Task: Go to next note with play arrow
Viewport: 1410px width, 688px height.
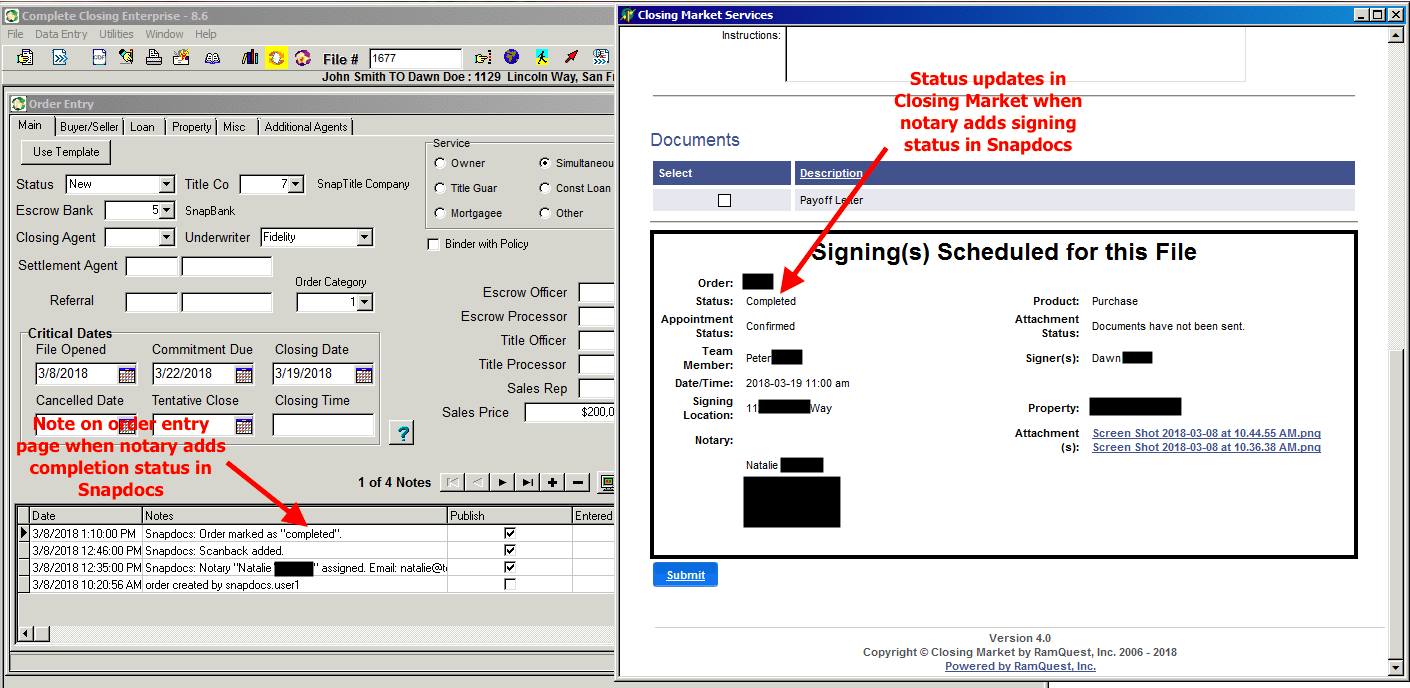Action: (503, 482)
